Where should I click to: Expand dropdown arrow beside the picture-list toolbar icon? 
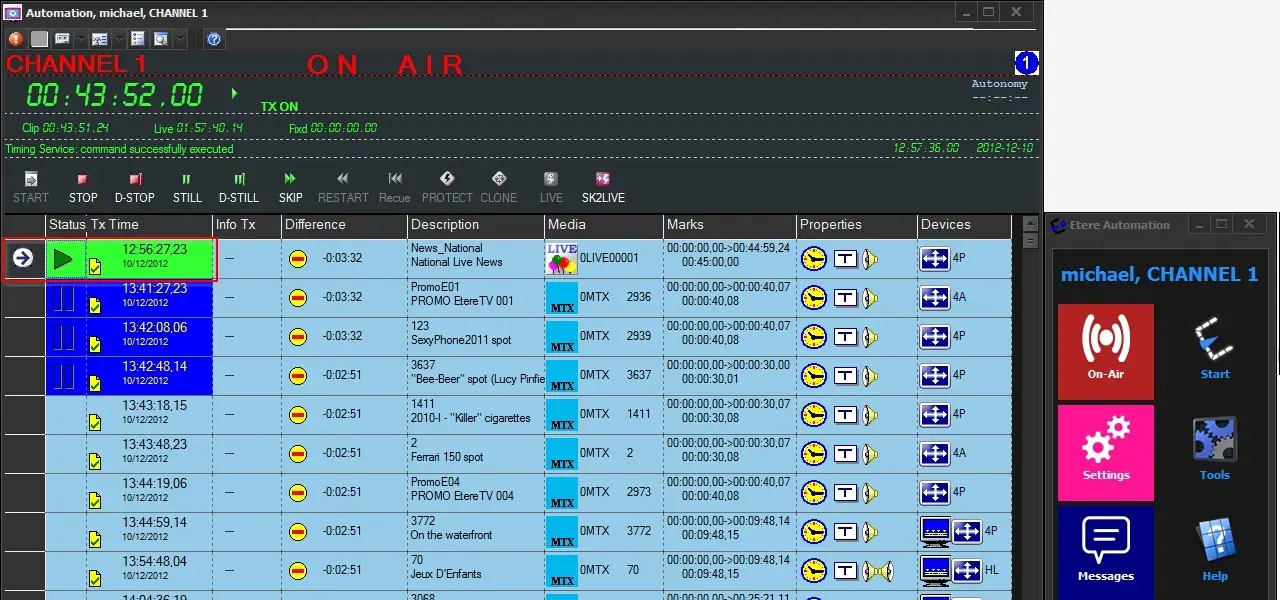pos(118,39)
